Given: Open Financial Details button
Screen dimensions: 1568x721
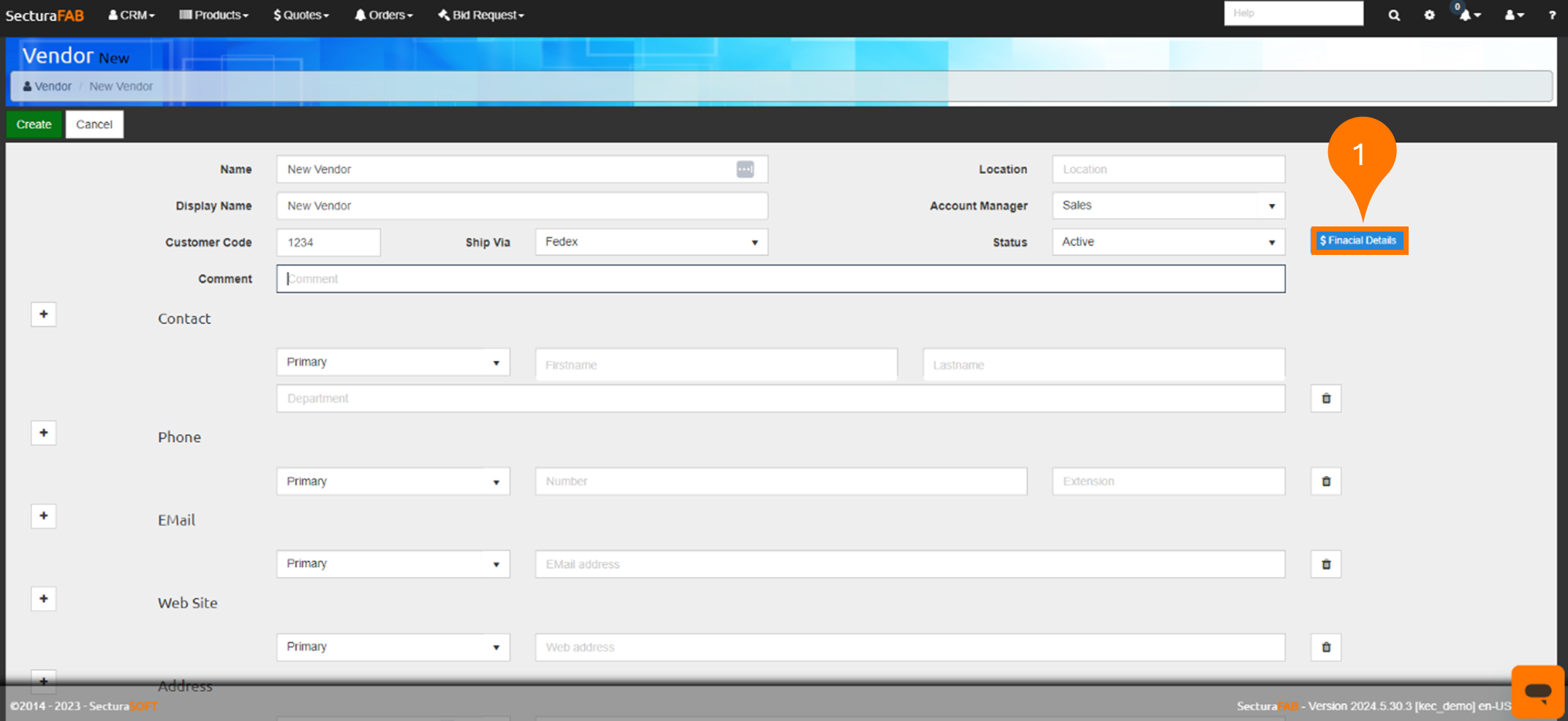Looking at the screenshot, I should 1359,240.
